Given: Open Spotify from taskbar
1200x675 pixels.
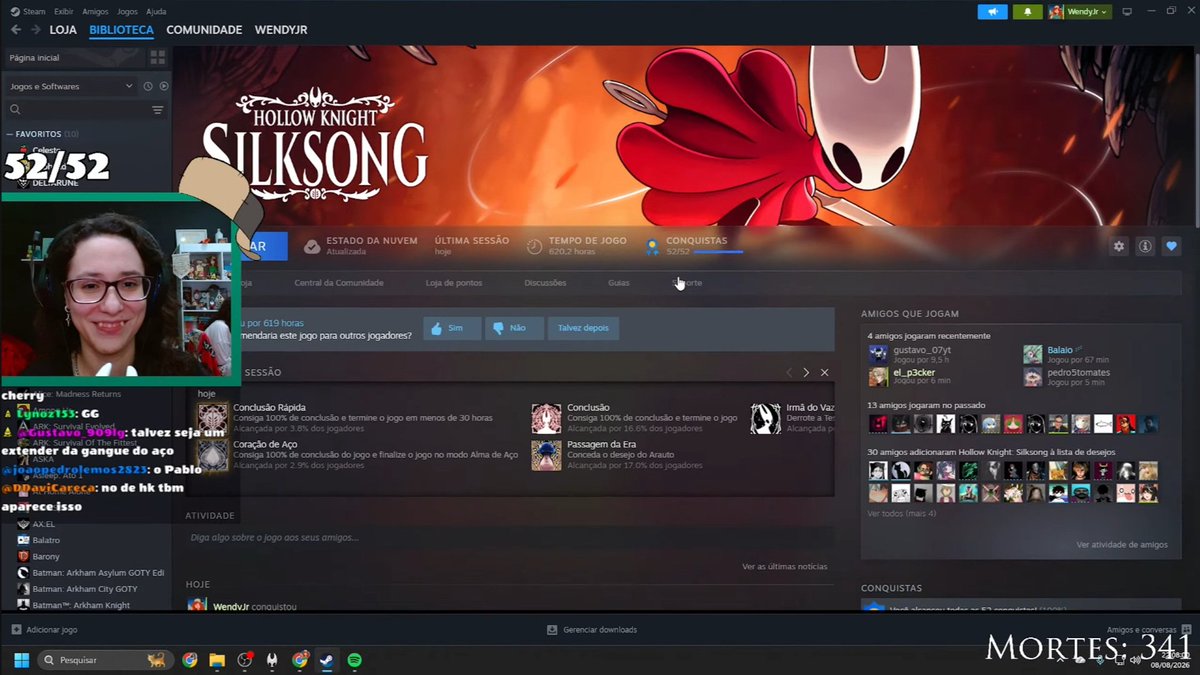Looking at the screenshot, I should coord(354,660).
